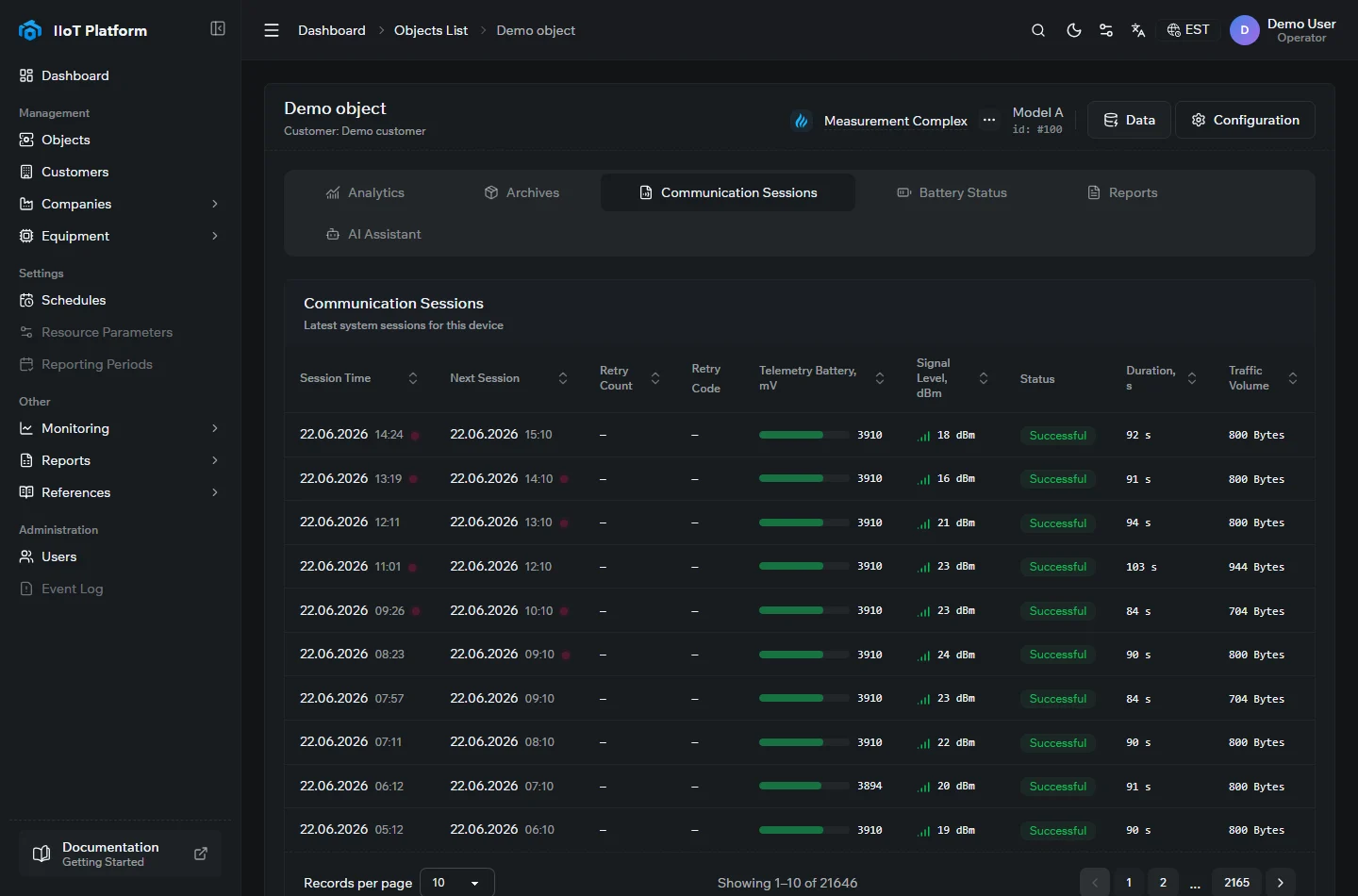
Task: Click the red dot beside 13:19
Action: (x=413, y=479)
